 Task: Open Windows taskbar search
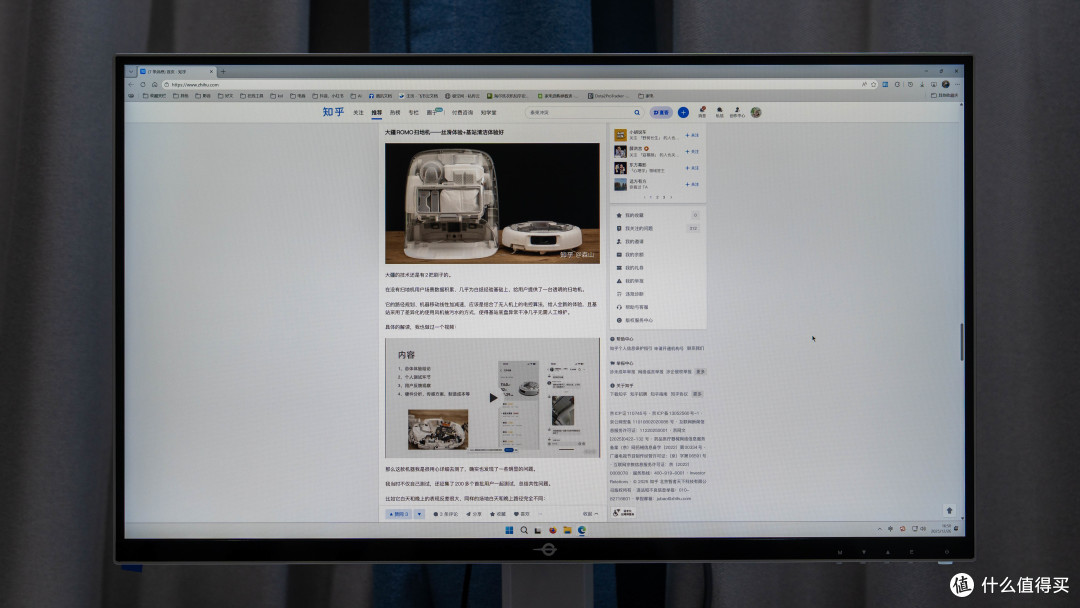[x=523, y=530]
